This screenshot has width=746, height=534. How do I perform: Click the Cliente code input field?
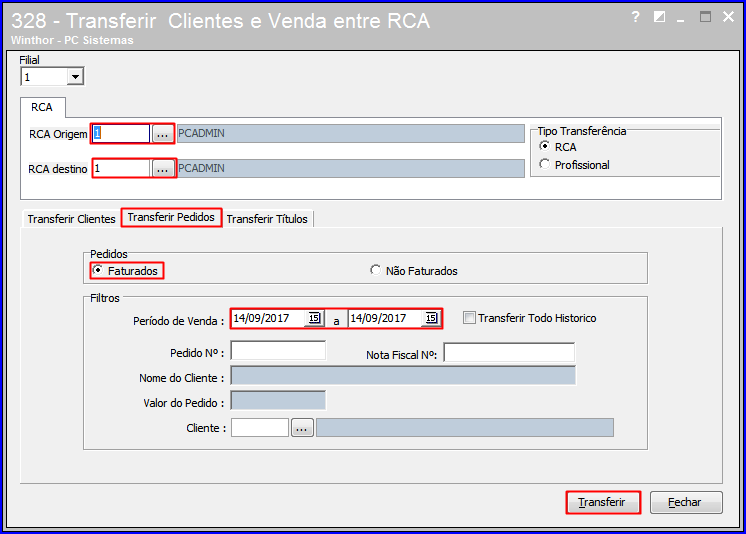click(x=260, y=427)
